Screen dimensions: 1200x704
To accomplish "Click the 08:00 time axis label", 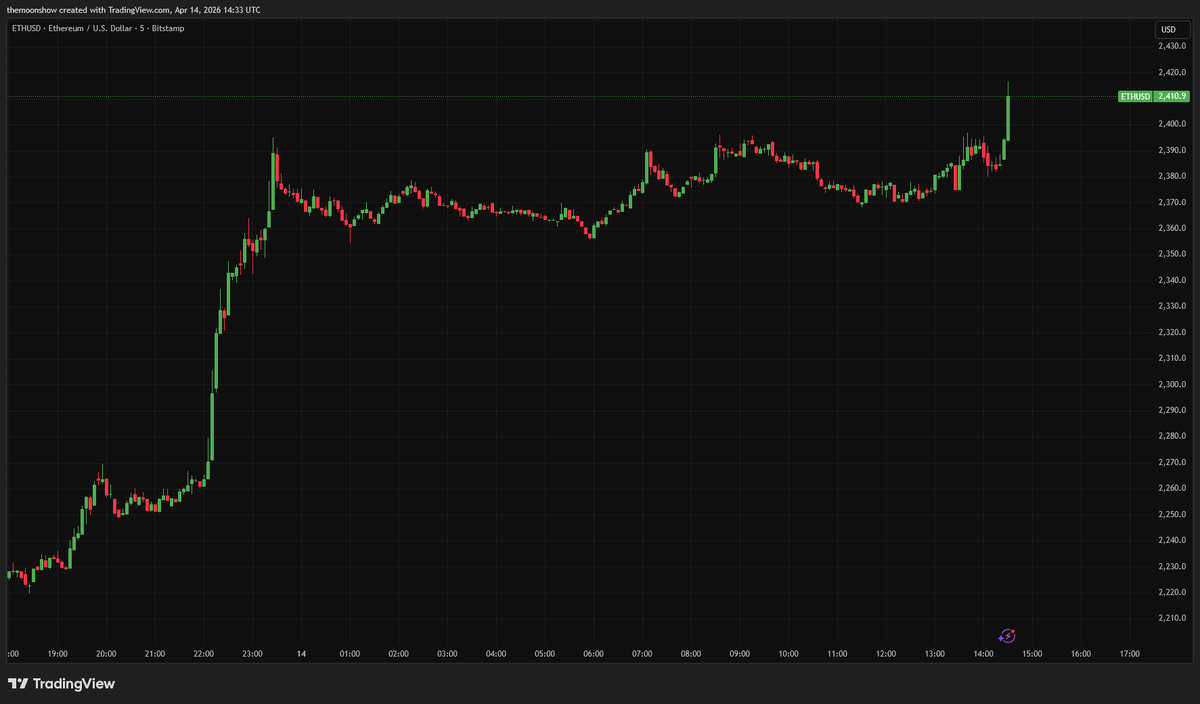I will coord(691,654).
